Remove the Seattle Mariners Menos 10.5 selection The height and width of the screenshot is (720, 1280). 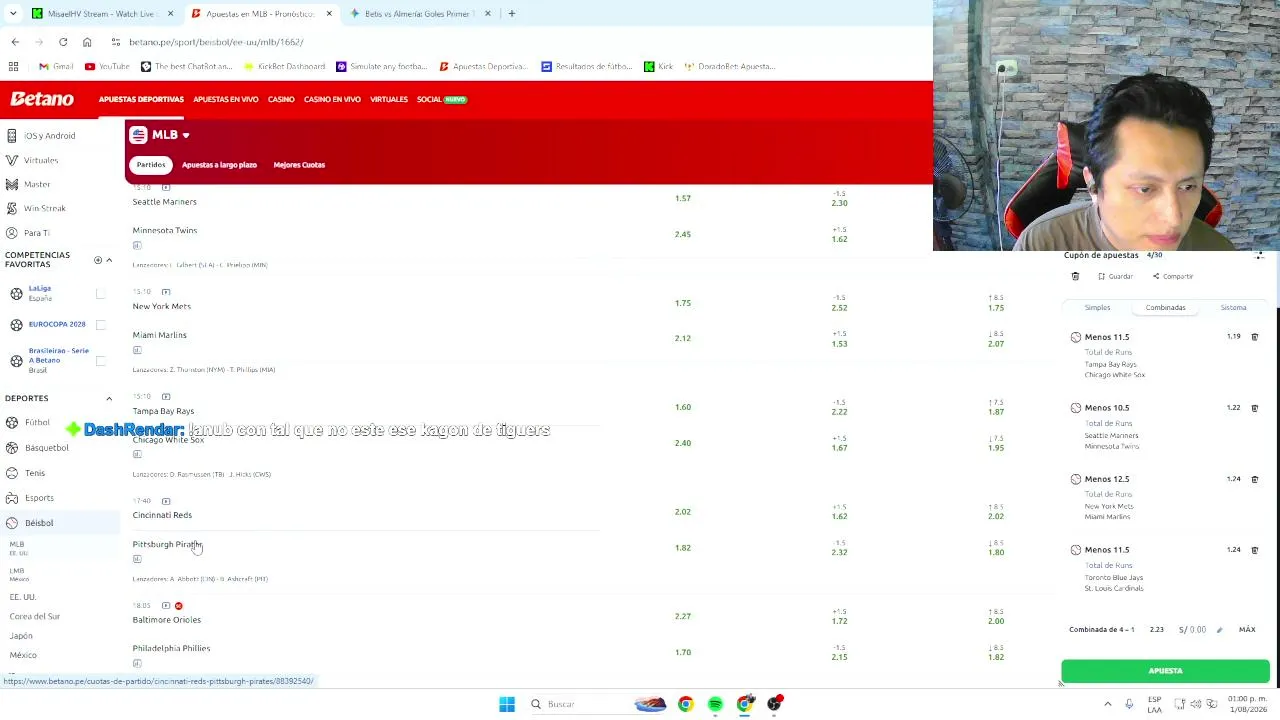point(1255,408)
